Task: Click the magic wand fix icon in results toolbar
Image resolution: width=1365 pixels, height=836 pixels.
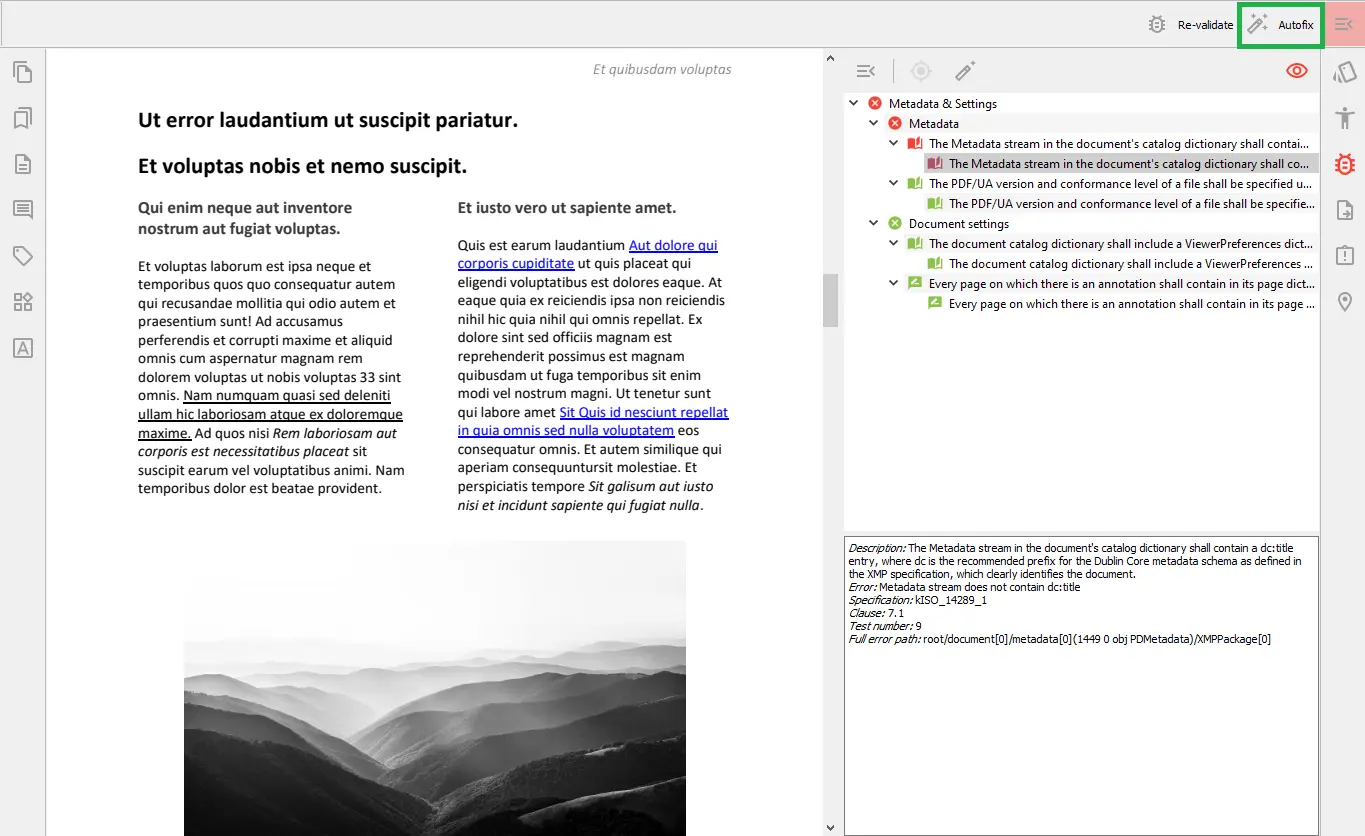Action: pyautogui.click(x=964, y=71)
